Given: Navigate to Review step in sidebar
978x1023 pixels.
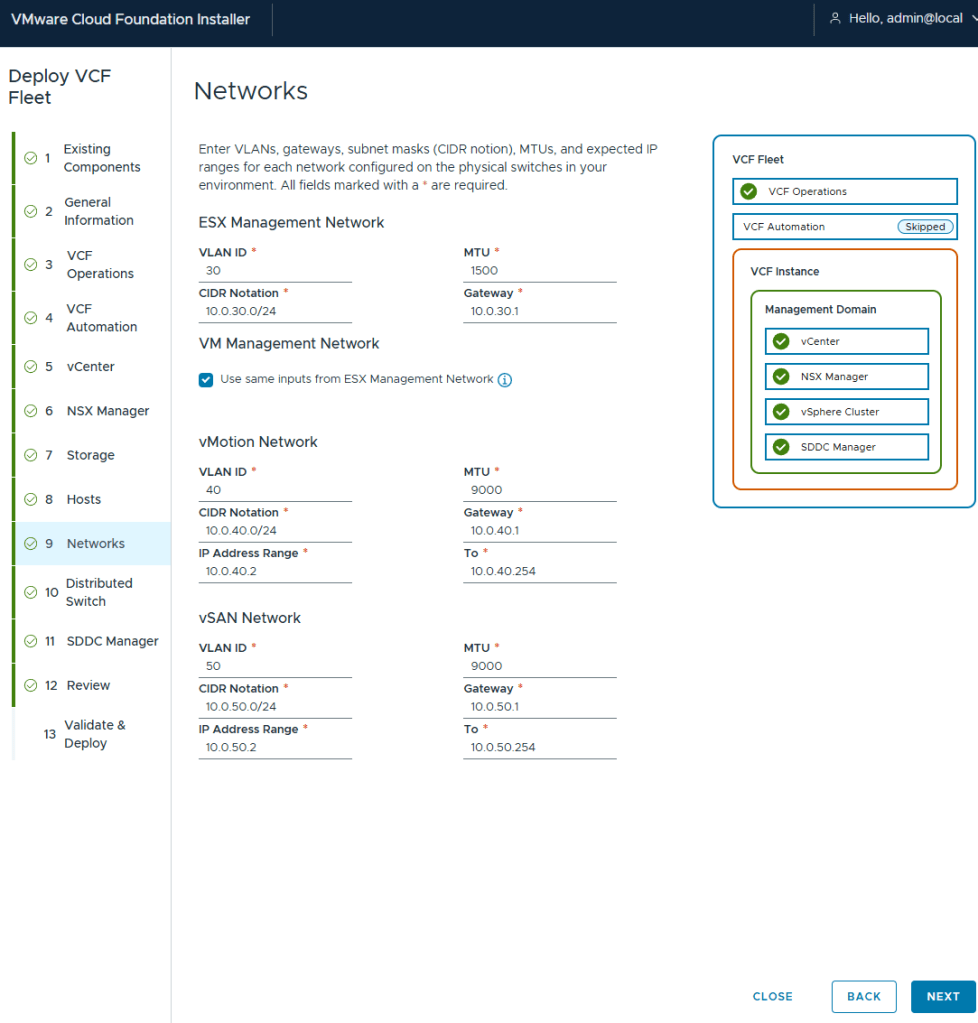Looking at the screenshot, I should click(88, 686).
